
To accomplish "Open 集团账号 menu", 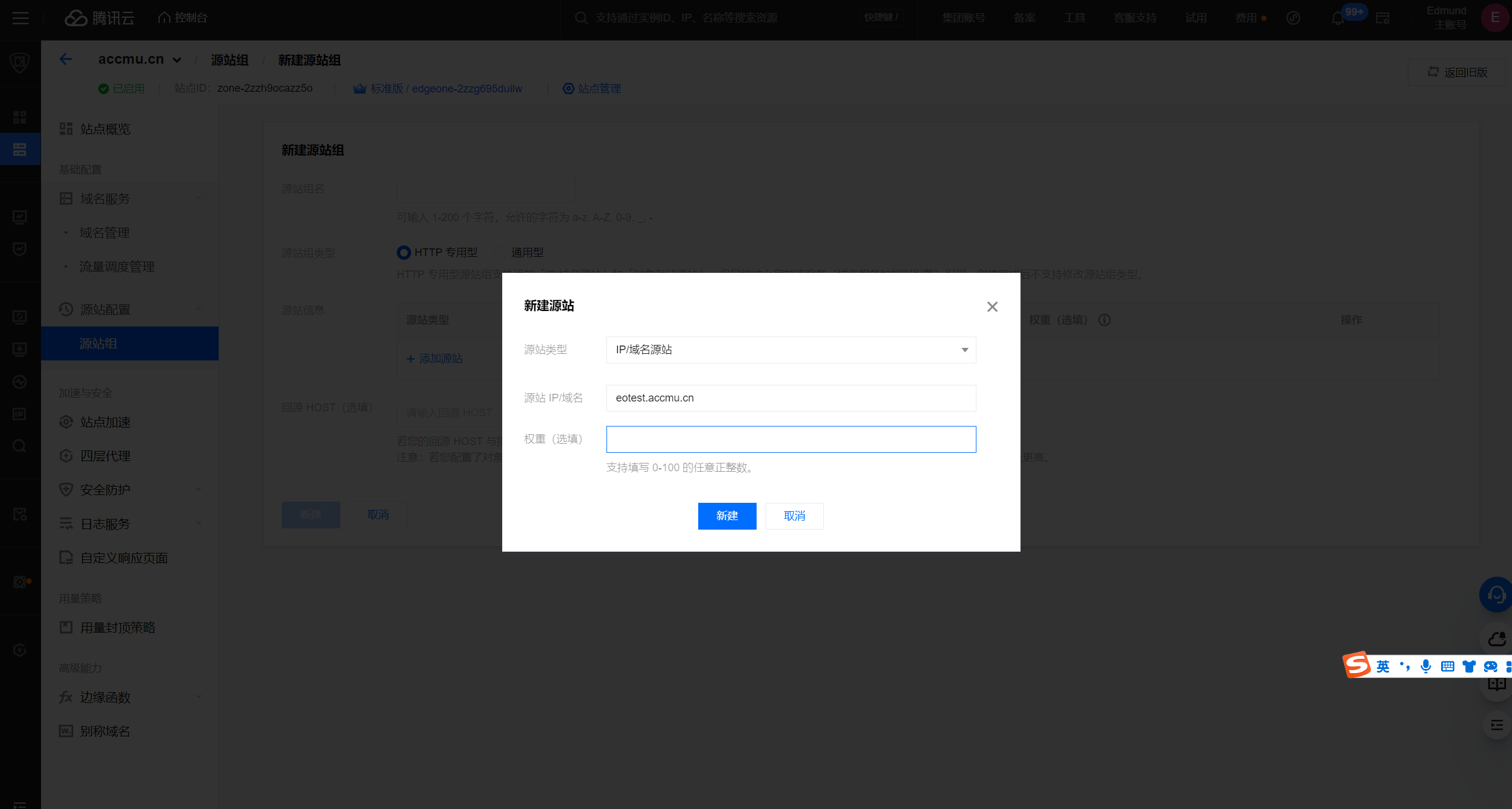I will (x=963, y=18).
